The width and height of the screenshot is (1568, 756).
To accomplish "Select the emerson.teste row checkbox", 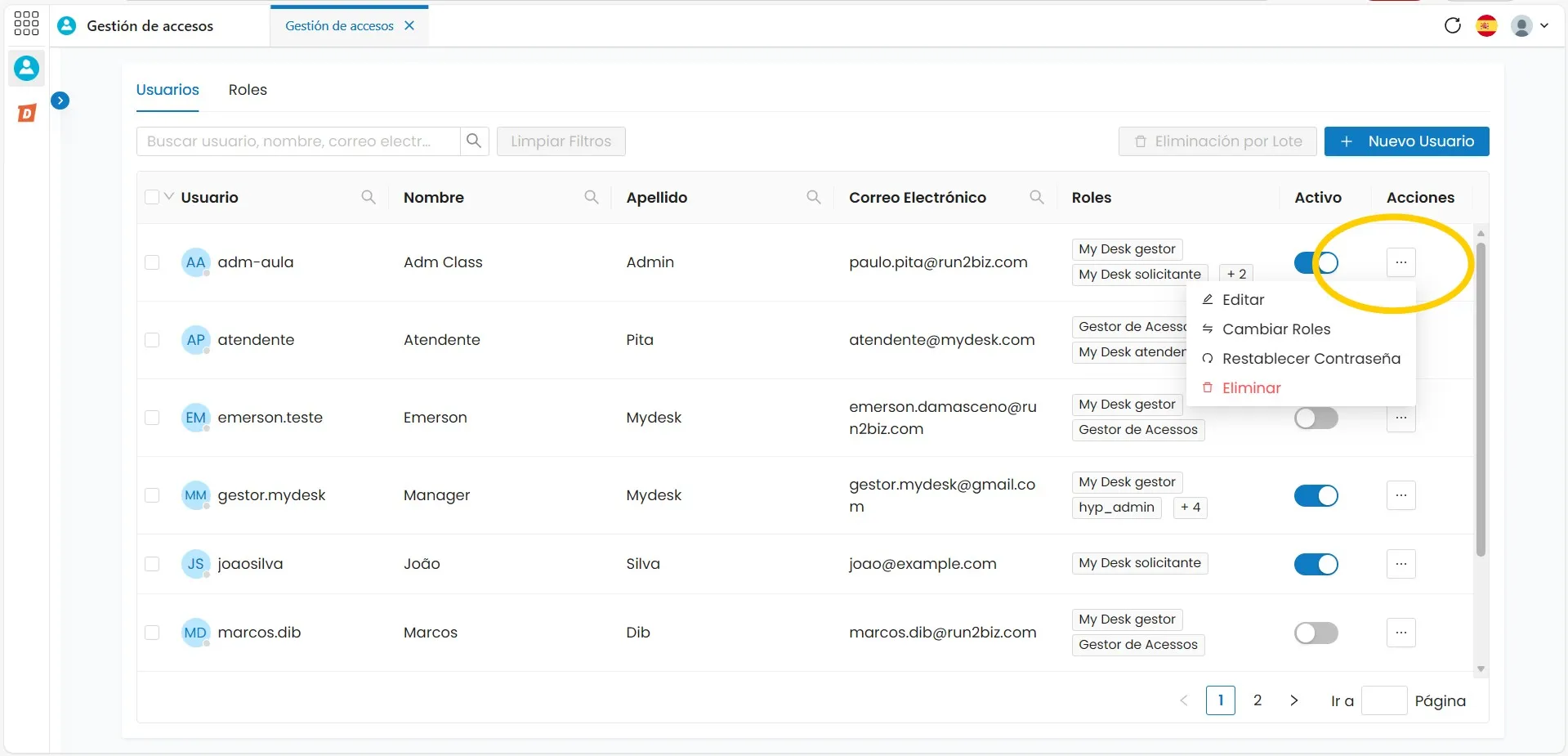I will (152, 418).
